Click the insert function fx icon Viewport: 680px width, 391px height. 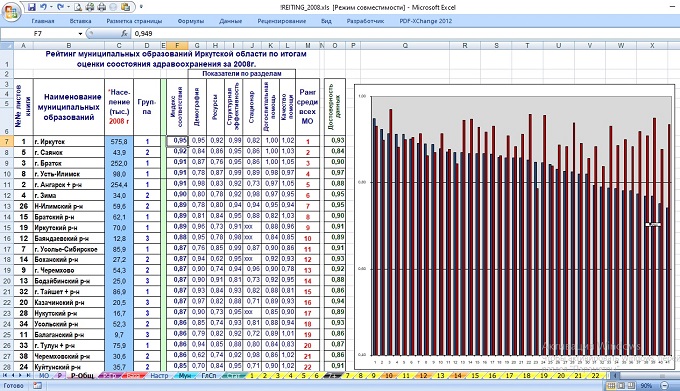[124, 33]
